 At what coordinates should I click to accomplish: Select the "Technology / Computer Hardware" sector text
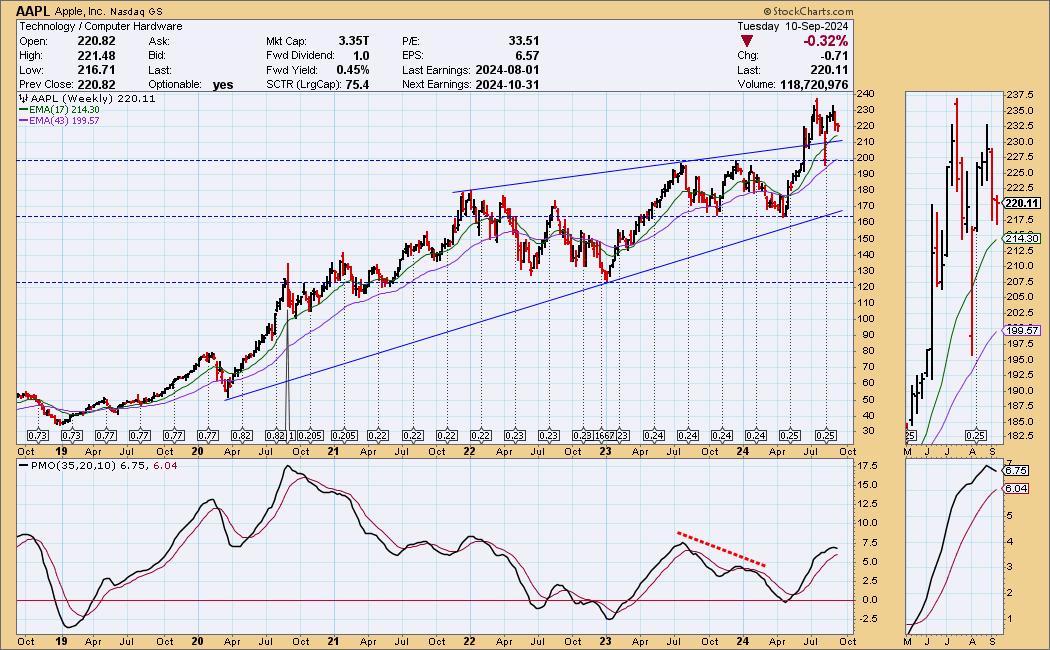[100, 26]
